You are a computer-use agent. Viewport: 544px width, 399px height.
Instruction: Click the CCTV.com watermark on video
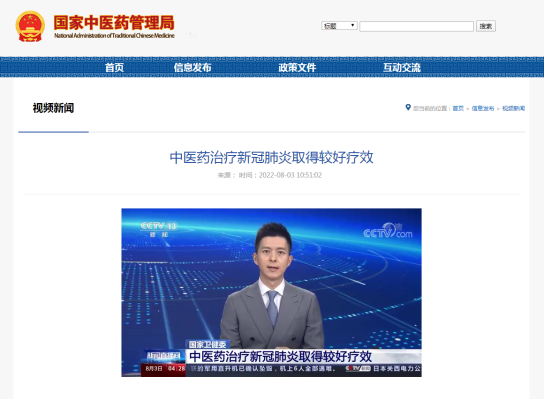pyautogui.click(x=388, y=231)
